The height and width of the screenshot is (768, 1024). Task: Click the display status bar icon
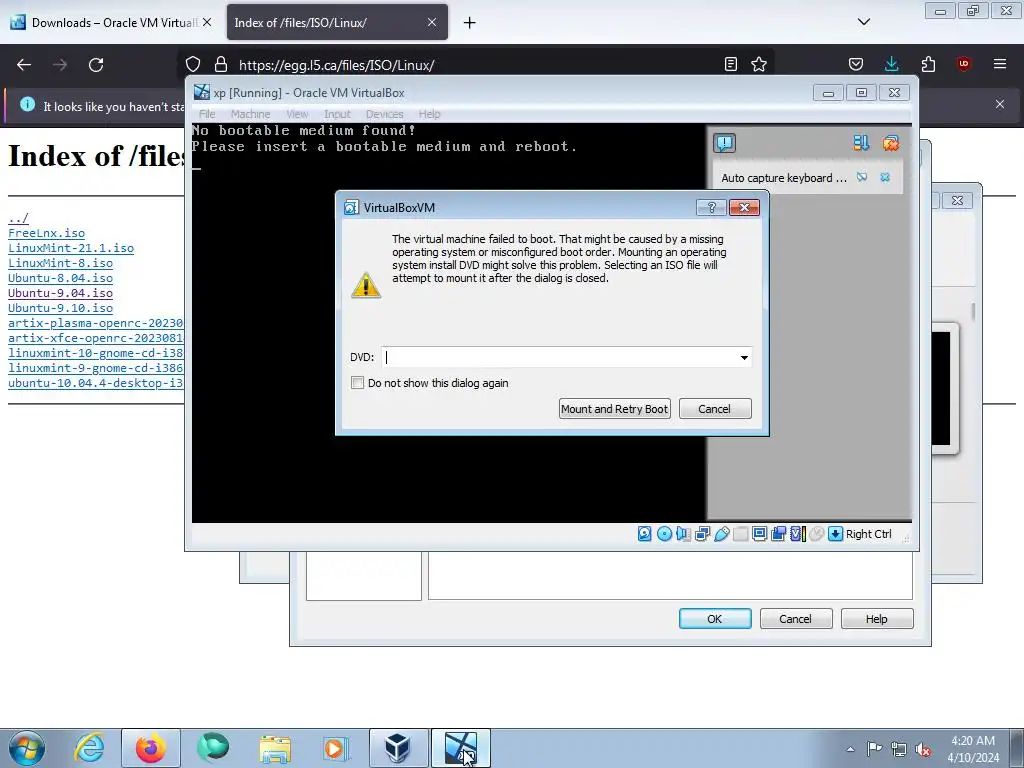[760, 534]
